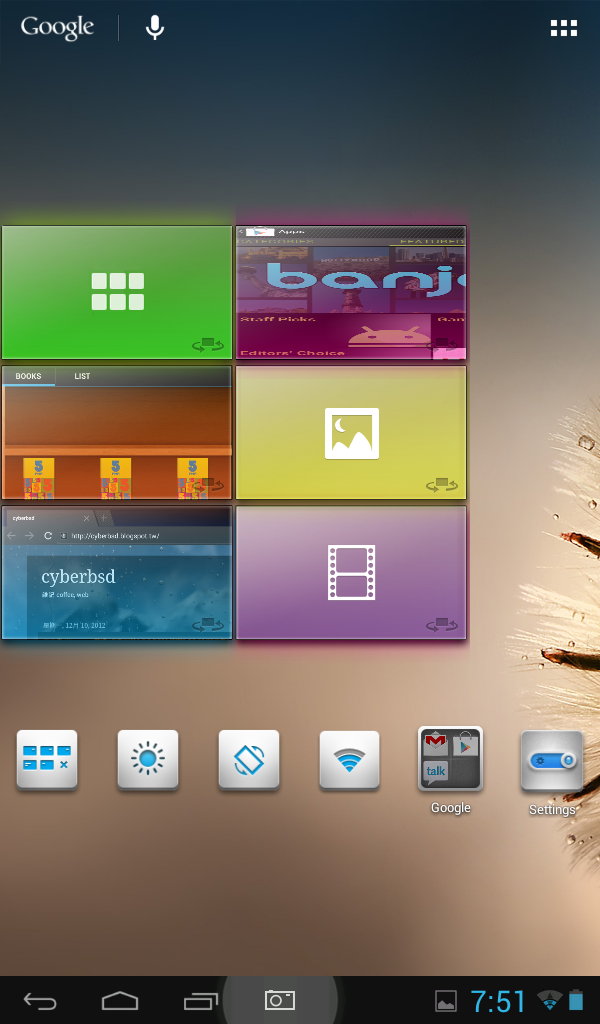Tap the Home navigation button
The height and width of the screenshot is (1024, 600).
tap(120, 1000)
